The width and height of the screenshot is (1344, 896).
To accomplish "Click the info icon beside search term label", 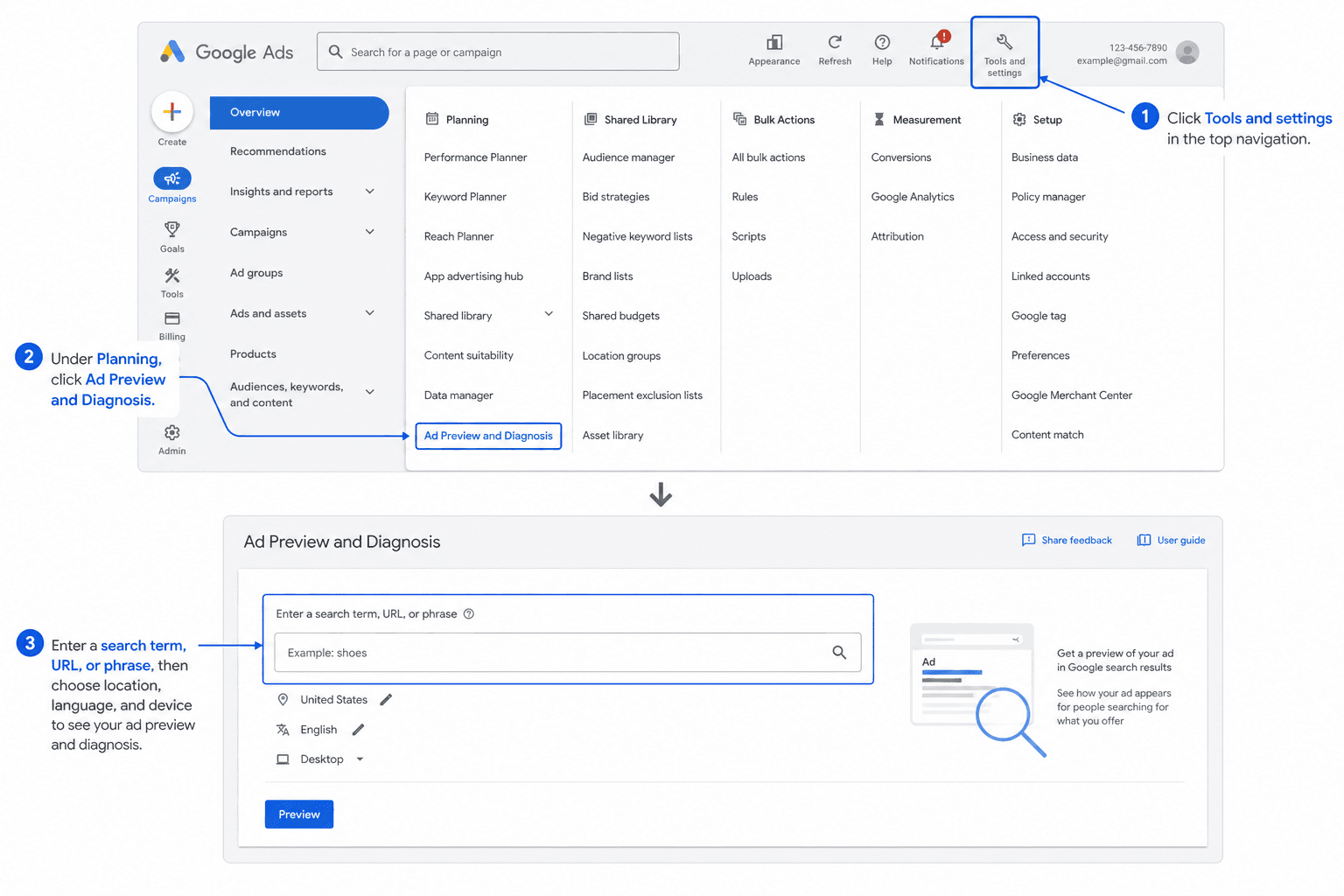I will click(469, 613).
